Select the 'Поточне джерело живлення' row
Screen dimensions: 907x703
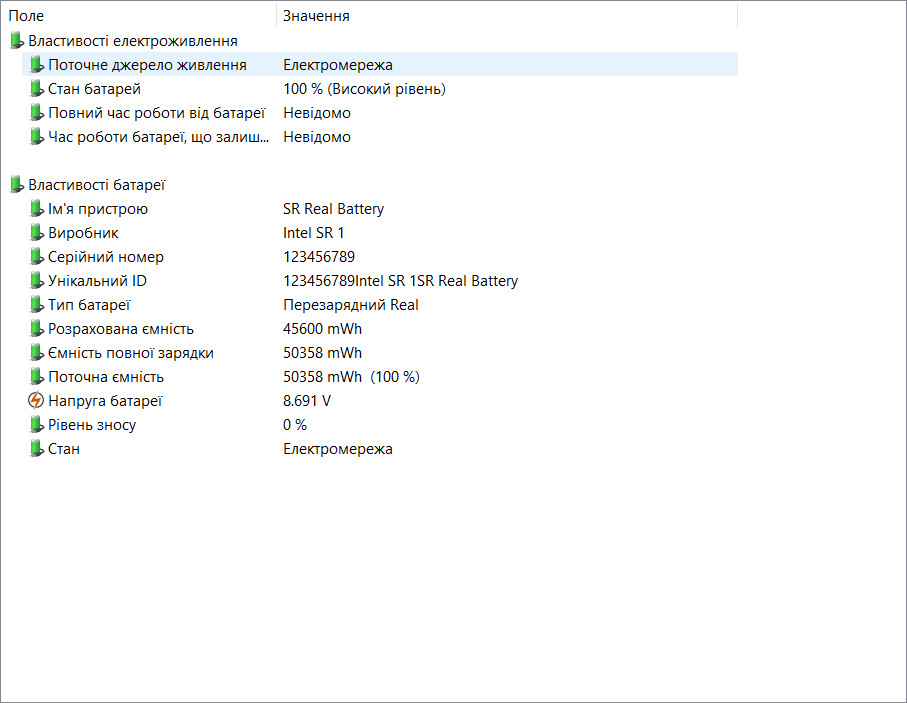point(379,64)
